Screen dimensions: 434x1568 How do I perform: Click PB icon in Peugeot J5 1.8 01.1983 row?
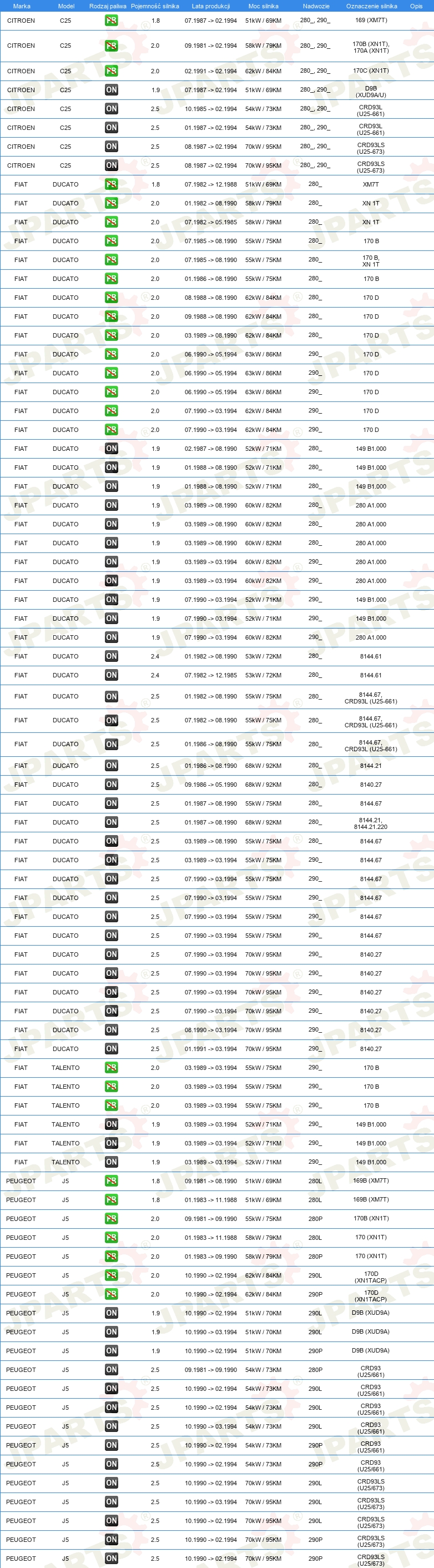pyautogui.click(x=112, y=1200)
